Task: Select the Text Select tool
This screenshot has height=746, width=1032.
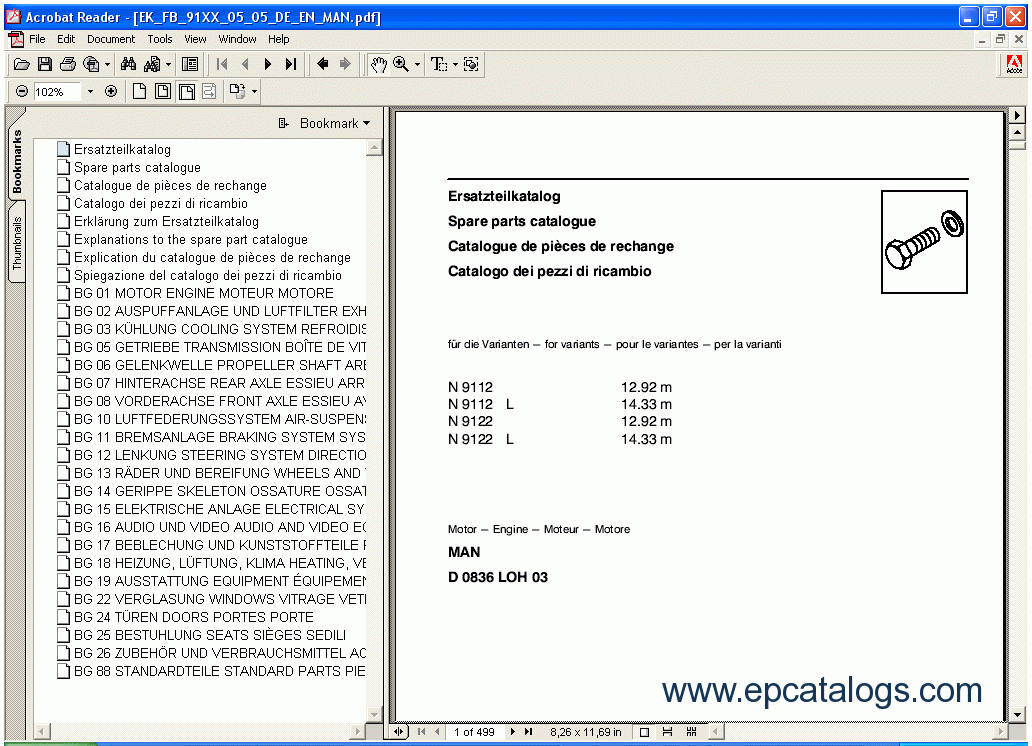Action: pos(438,65)
